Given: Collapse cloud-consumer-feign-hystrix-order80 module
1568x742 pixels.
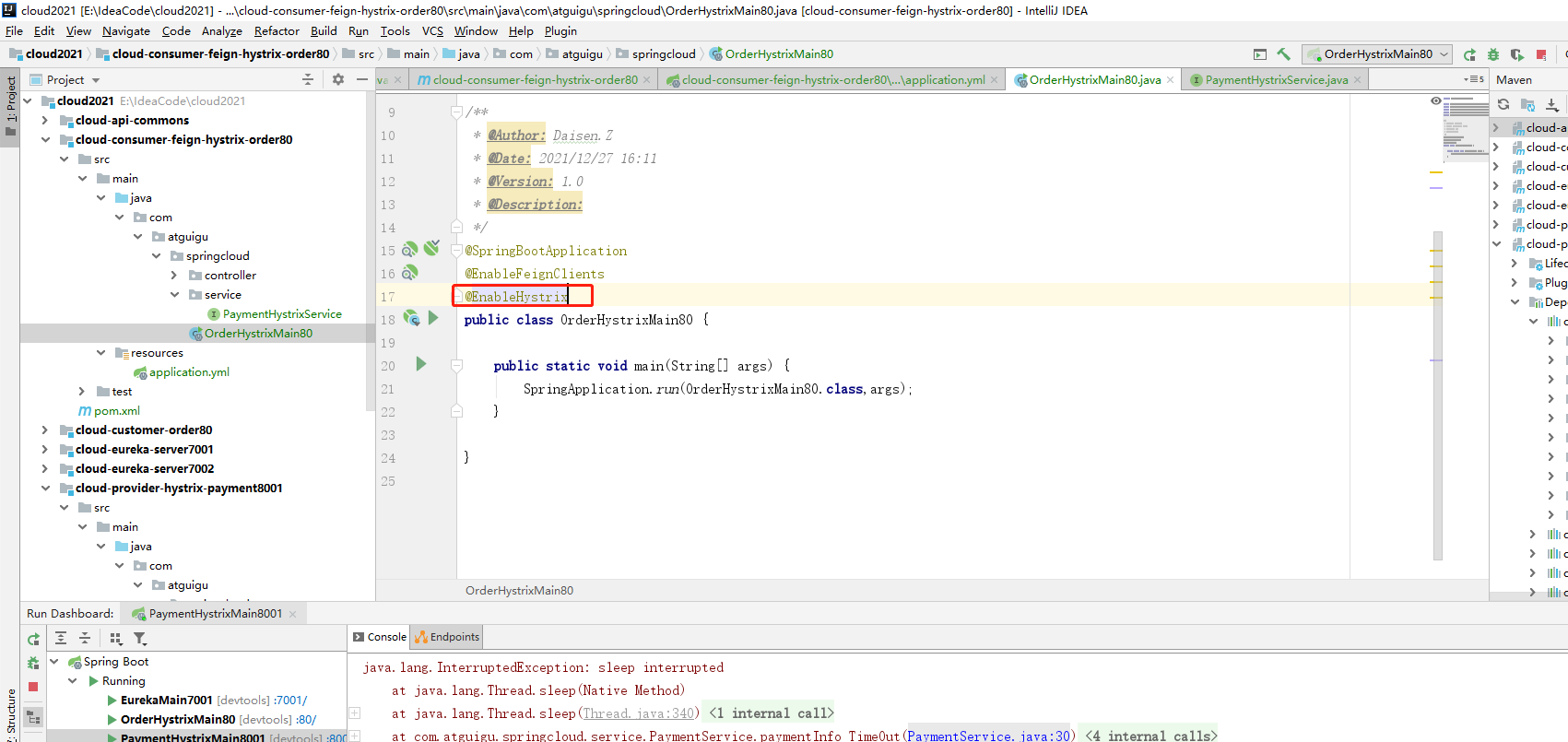Looking at the screenshot, I should [x=44, y=139].
